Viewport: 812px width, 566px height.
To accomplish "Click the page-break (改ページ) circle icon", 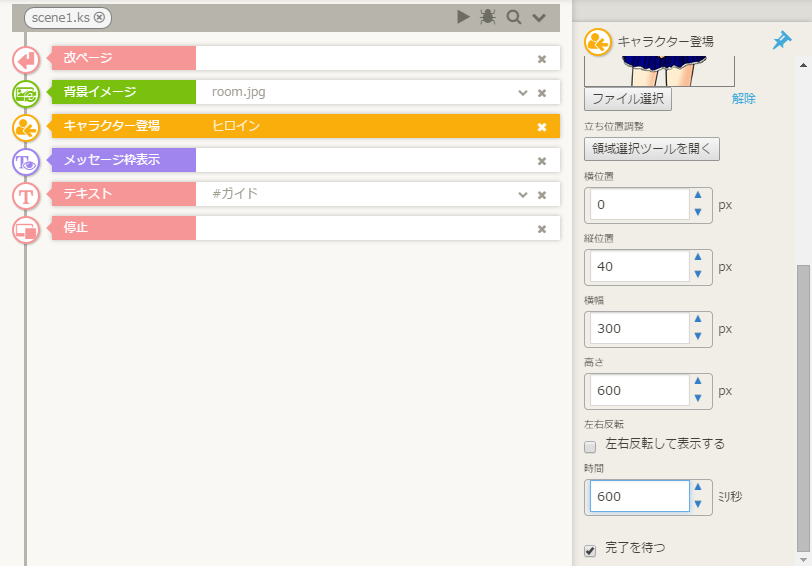I will pos(26,60).
